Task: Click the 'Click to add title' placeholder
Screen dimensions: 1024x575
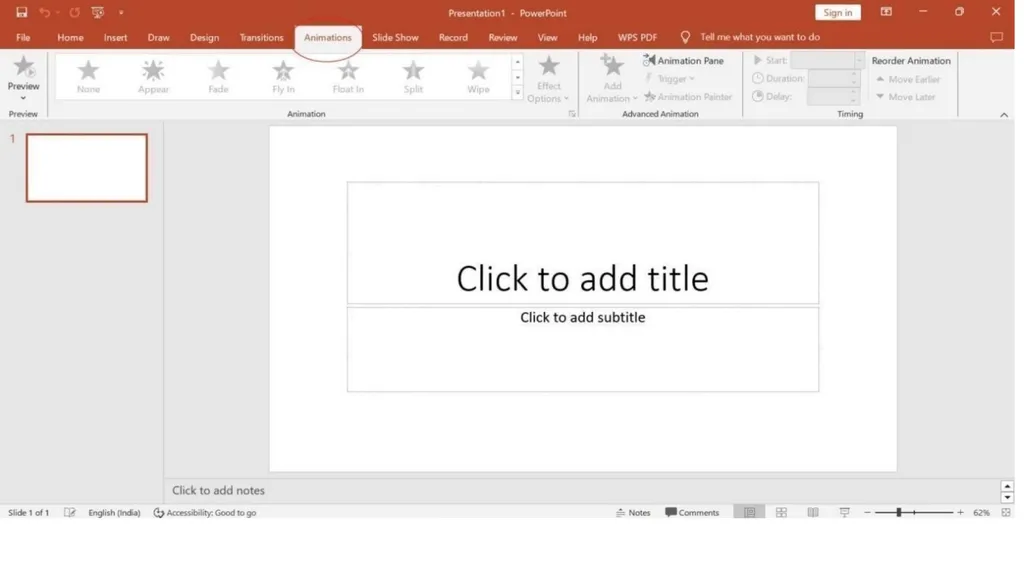Action: (x=583, y=243)
